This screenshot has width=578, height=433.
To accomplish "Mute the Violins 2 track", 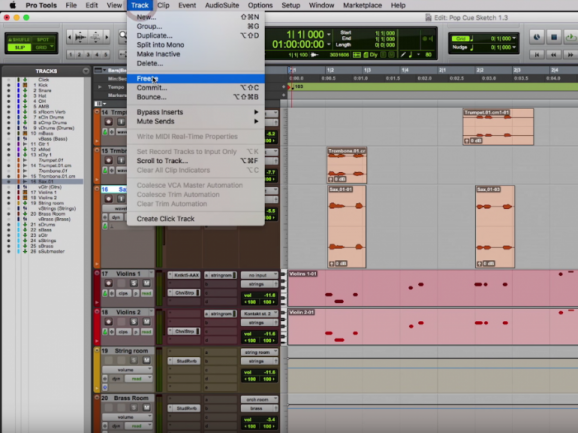I will (146, 321).
